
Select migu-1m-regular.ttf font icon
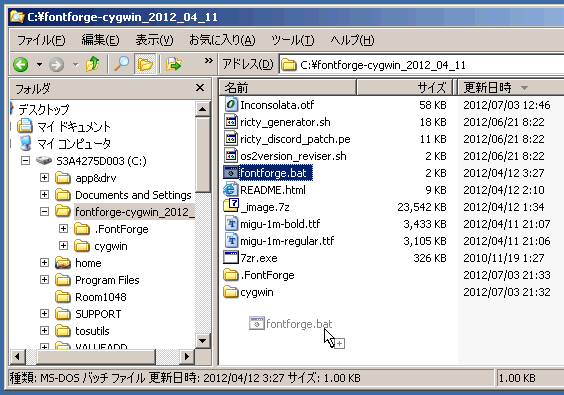tap(231, 241)
